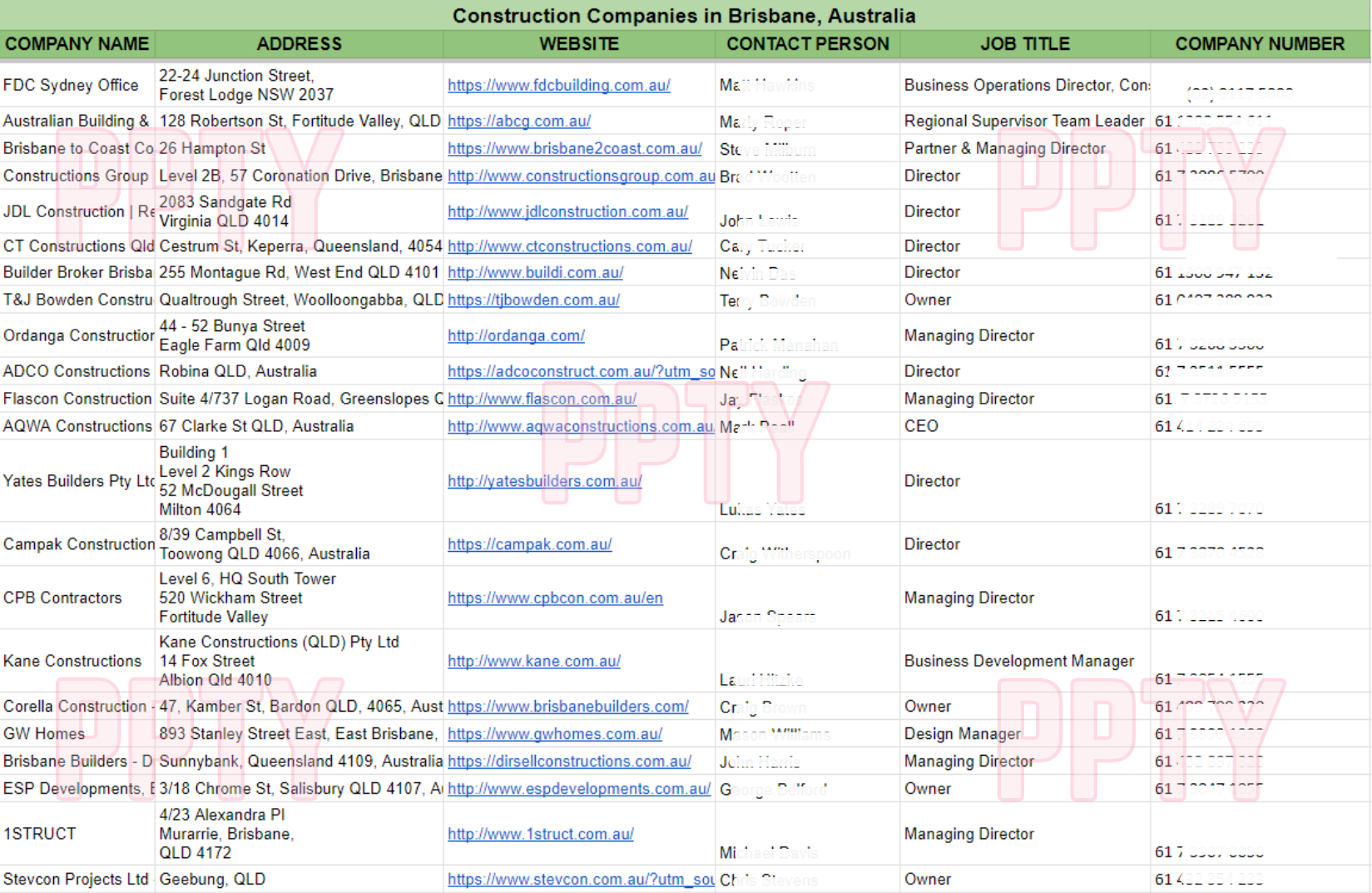1372x893 pixels.
Task: Follow the brisbane2coast.com.au link
Action: pos(575,149)
